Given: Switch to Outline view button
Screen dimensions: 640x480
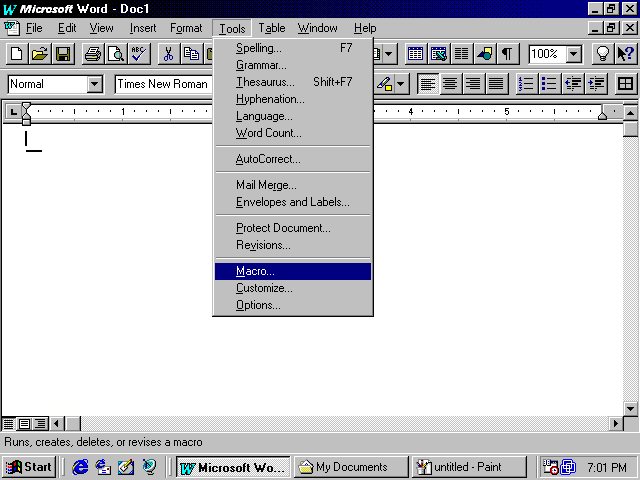Looking at the screenshot, I should click(40, 424).
